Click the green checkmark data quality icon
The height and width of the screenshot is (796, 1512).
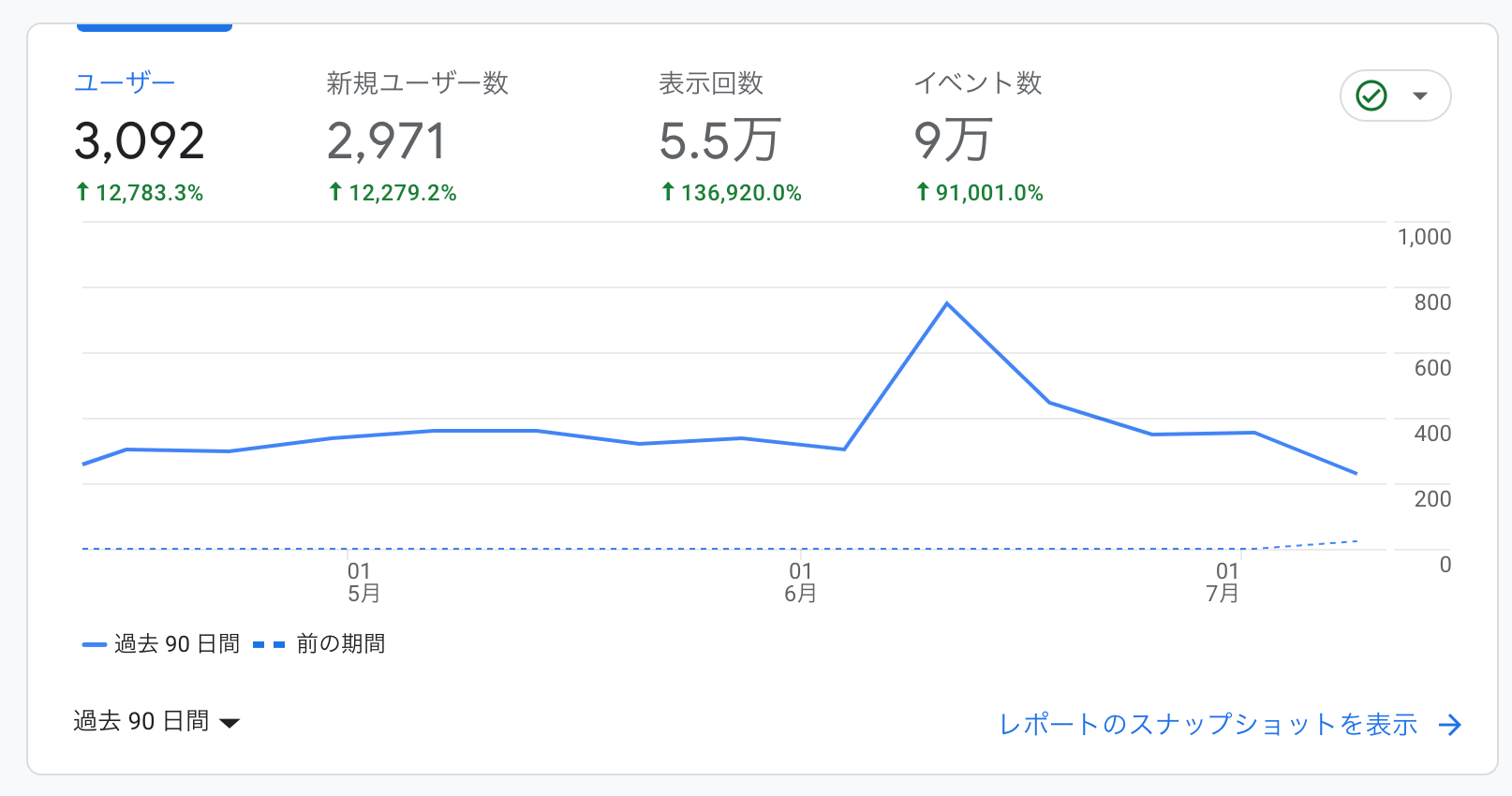tap(1371, 96)
